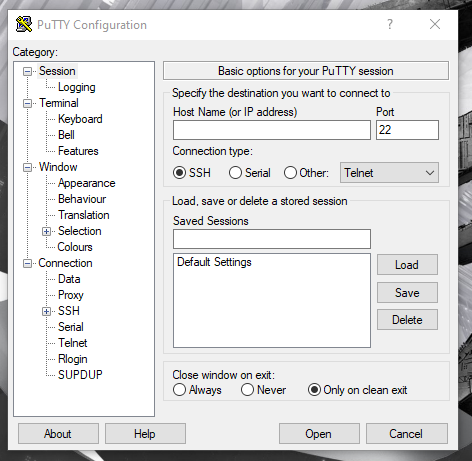Choose Never for close window on exit
Viewport: 472px width, 461px height.
247,390
